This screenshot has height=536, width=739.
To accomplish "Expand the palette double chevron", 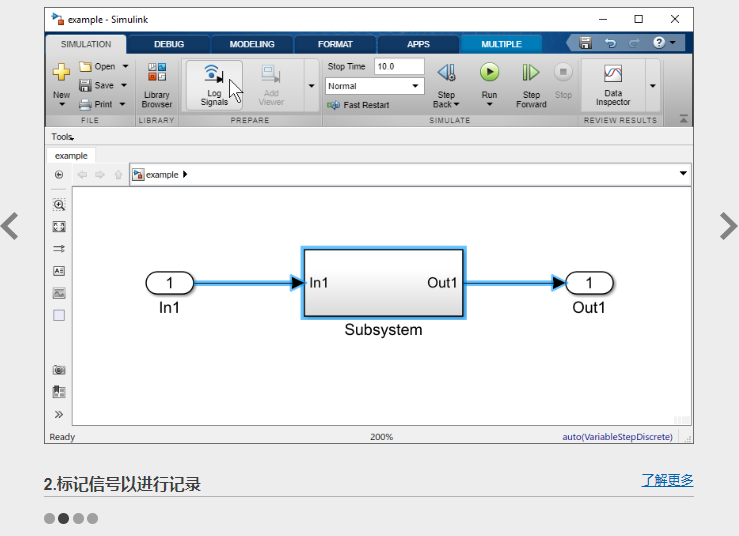I will 59,414.
